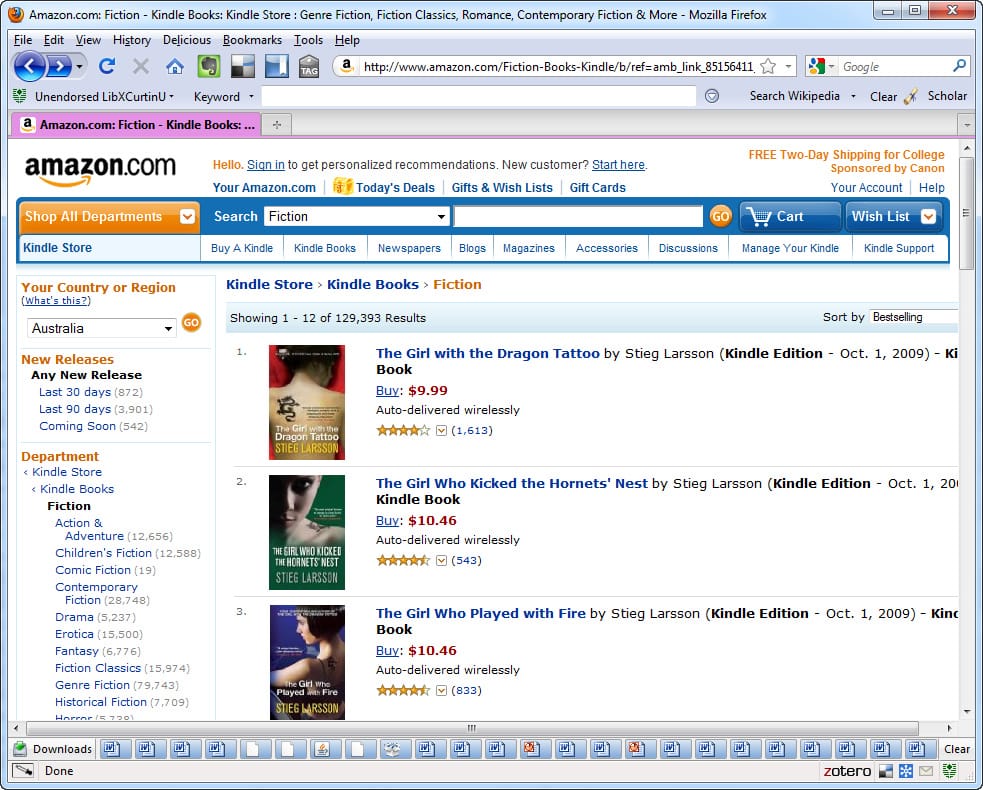Click the Delicious icon in the status bar
This screenshot has width=983, height=790.
[885, 771]
